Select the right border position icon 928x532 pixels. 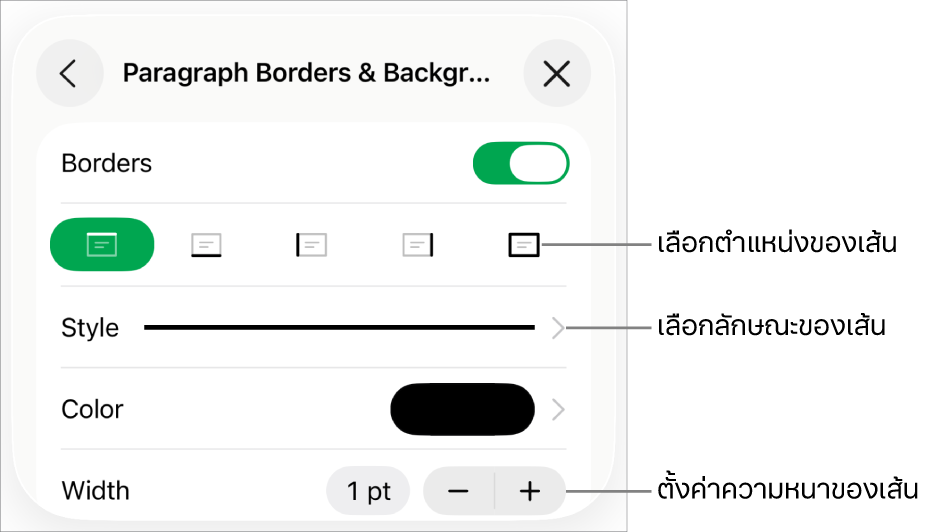pos(418,244)
